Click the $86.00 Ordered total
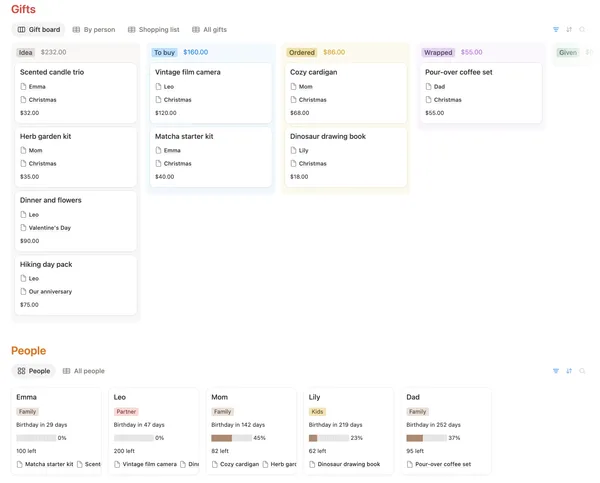The width and height of the screenshot is (600, 483). pyautogui.click(x=334, y=52)
